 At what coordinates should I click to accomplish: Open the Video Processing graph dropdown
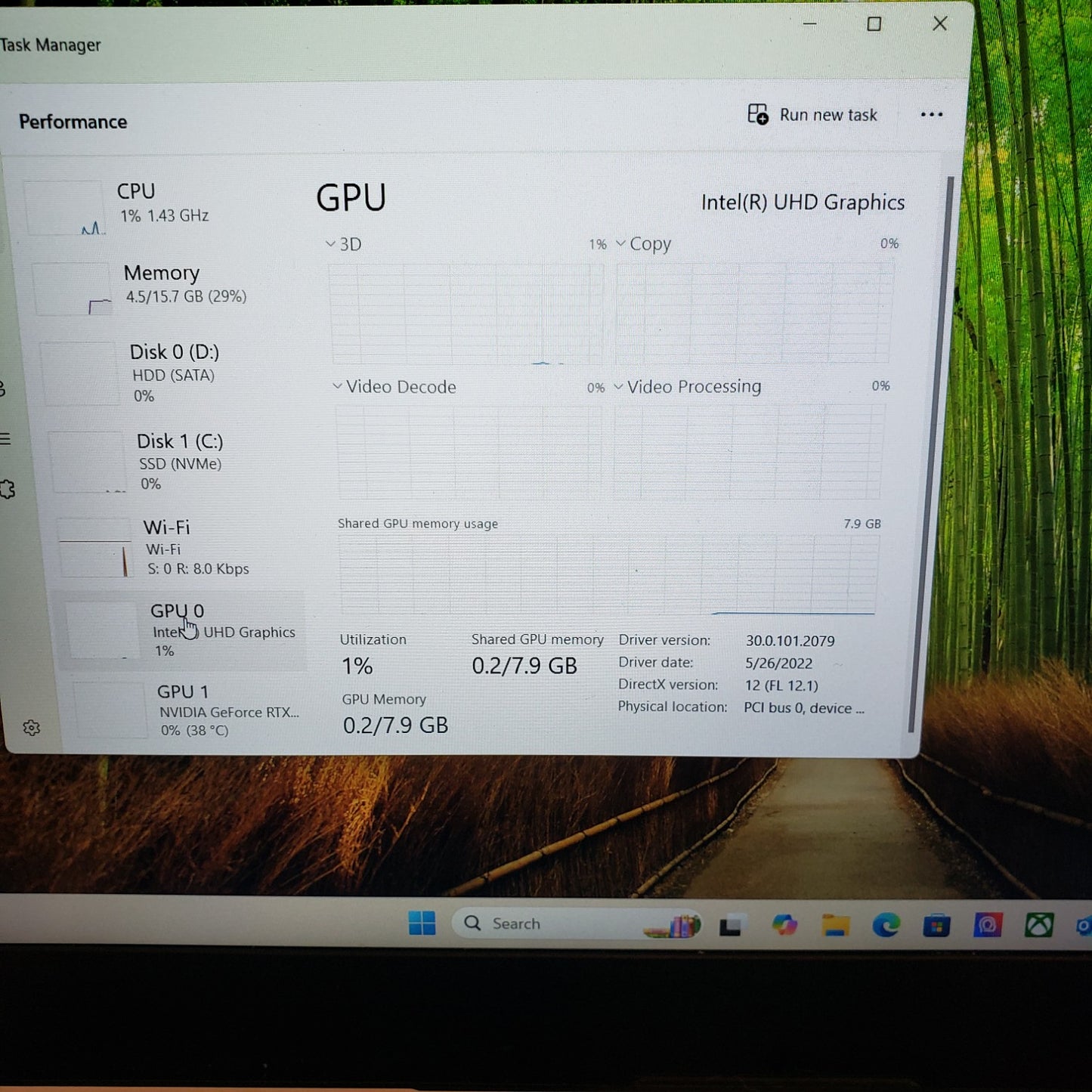tap(688, 387)
